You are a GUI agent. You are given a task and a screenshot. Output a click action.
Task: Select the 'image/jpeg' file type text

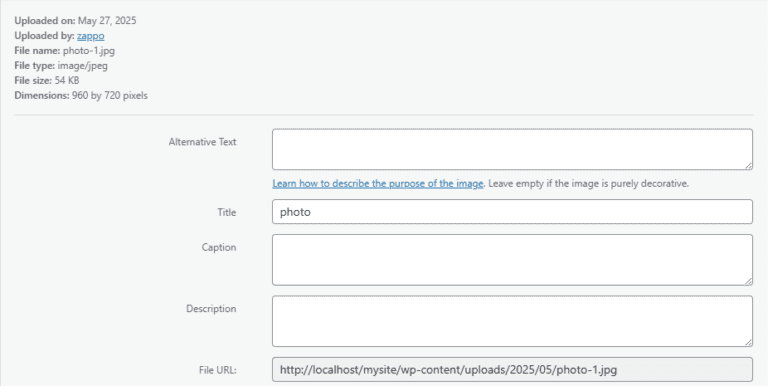tap(82, 65)
